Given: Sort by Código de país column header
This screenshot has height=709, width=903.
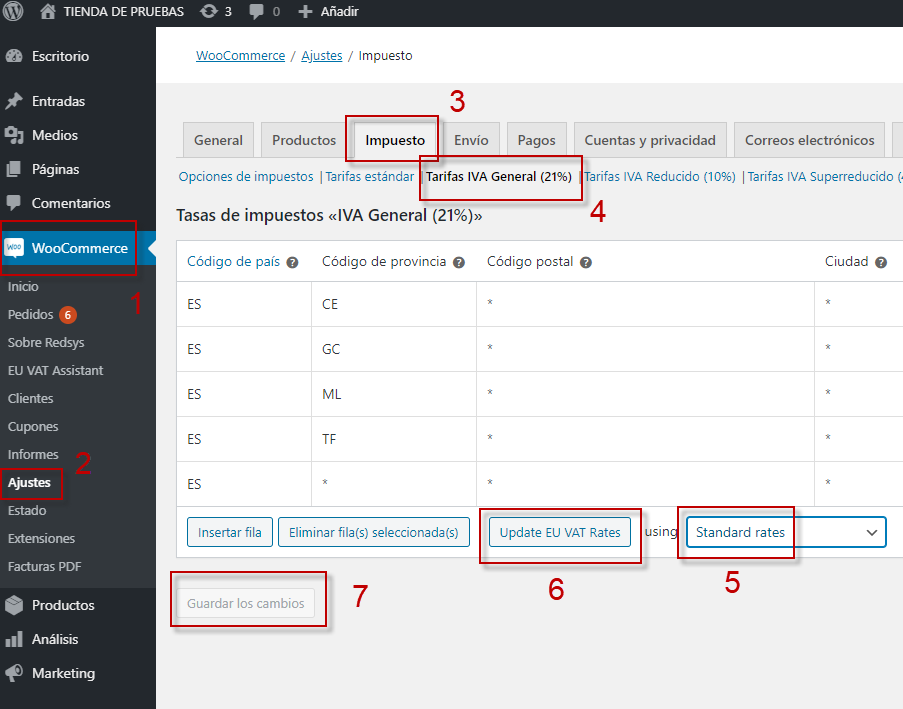Looking at the screenshot, I should [233, 261].
